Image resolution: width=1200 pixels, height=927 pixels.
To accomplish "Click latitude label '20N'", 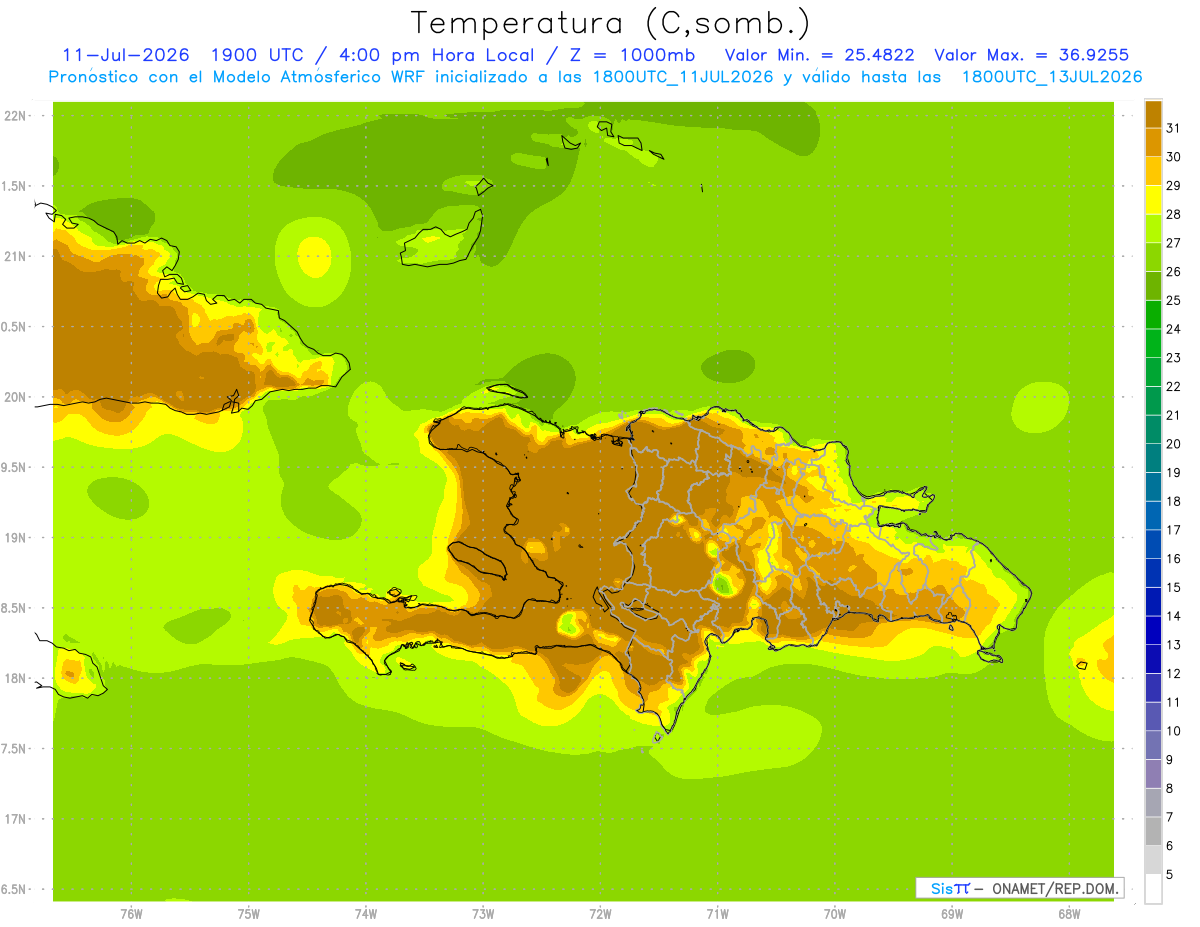I will [x=16, y=397].
